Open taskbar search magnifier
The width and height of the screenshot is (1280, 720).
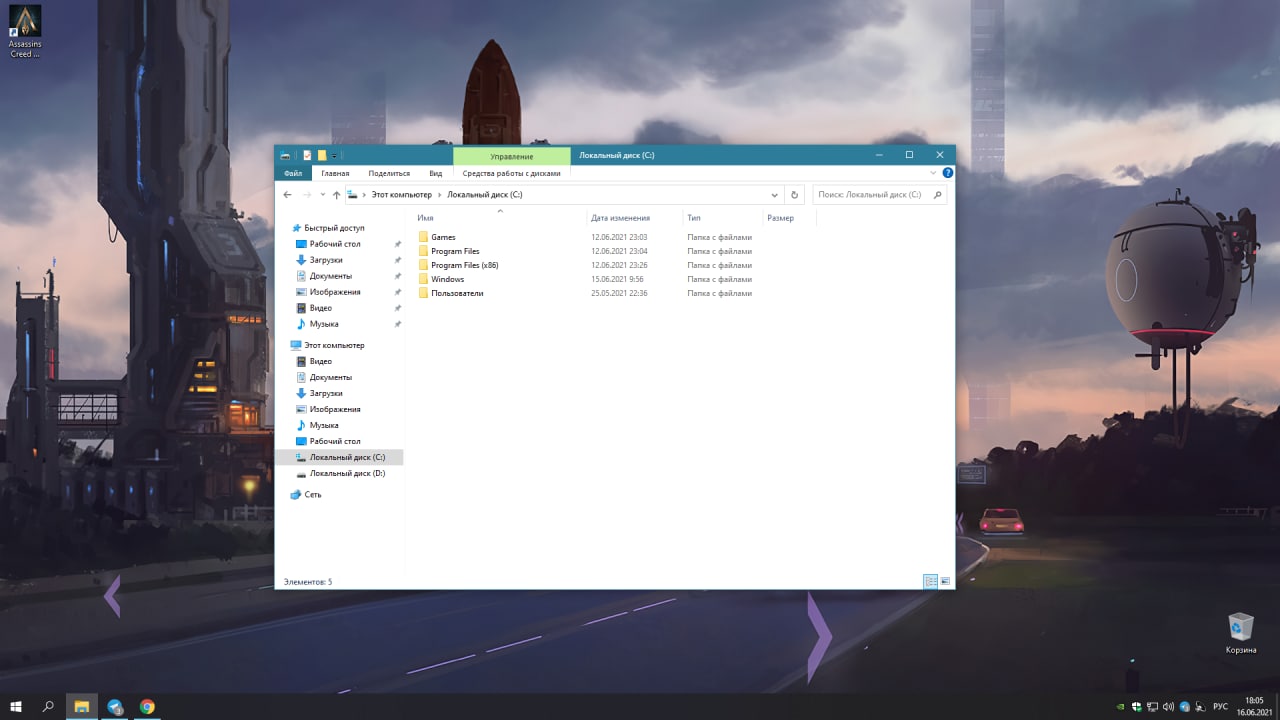(48, 706)
